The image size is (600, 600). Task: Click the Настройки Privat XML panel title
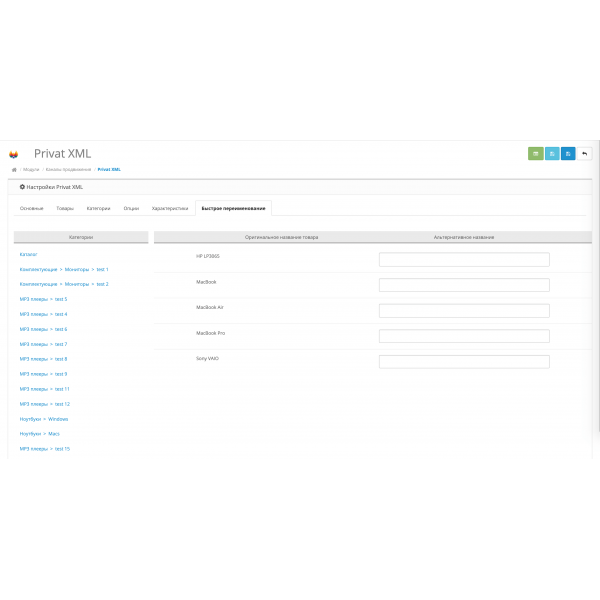pos(54,187)
